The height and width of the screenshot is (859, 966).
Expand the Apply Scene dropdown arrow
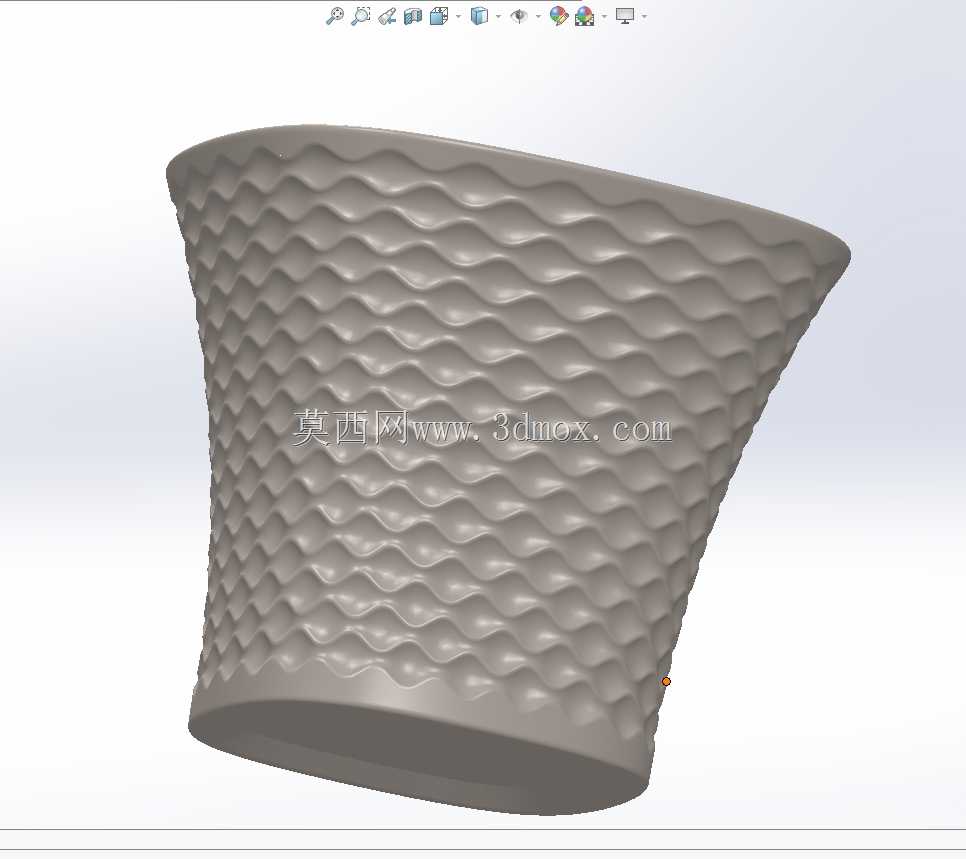pos(604,17)
